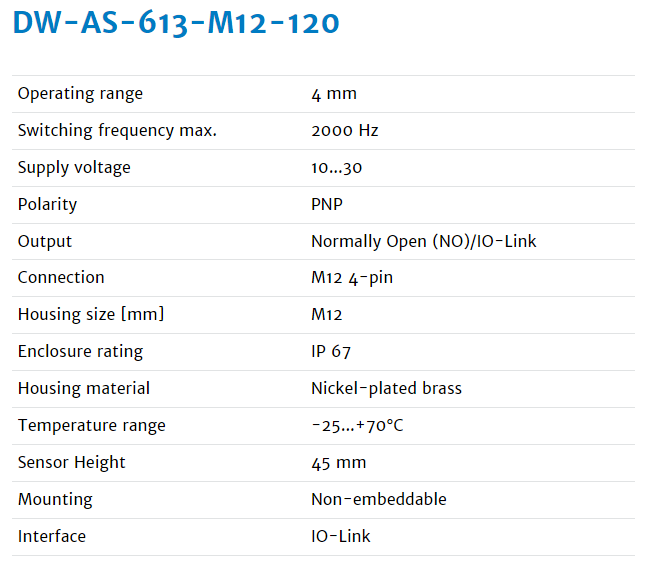The height and width of the screenshot is (571, 656).
Task: Select the Interface row label
Action: [x=52, y=536]
